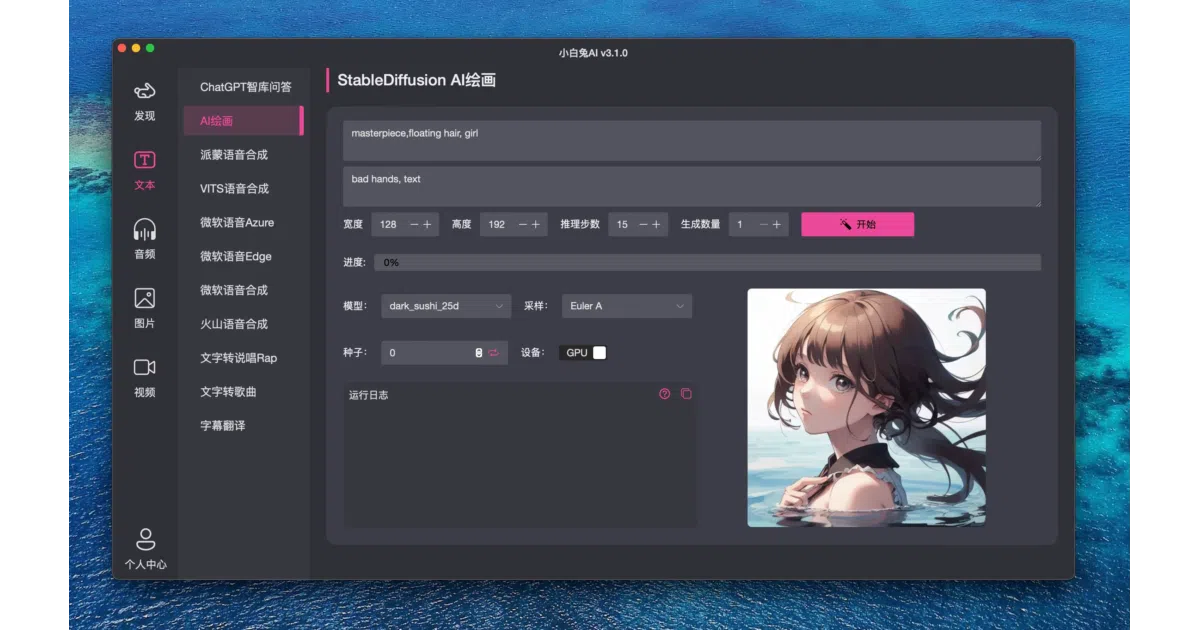Expand the 模型 dark_sushi_25d dropdown
Screen dimensions: 1200x630
click(x=446, y=306)
